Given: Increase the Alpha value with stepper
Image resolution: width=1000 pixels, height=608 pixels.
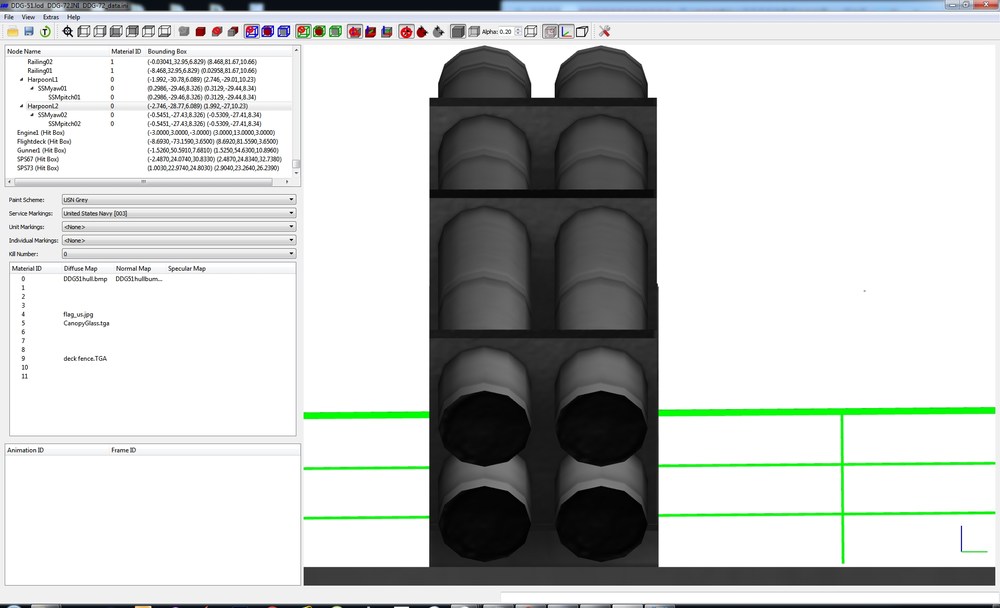Looking at the screenshot, I should pyautogui.click(x=518, y=29).
